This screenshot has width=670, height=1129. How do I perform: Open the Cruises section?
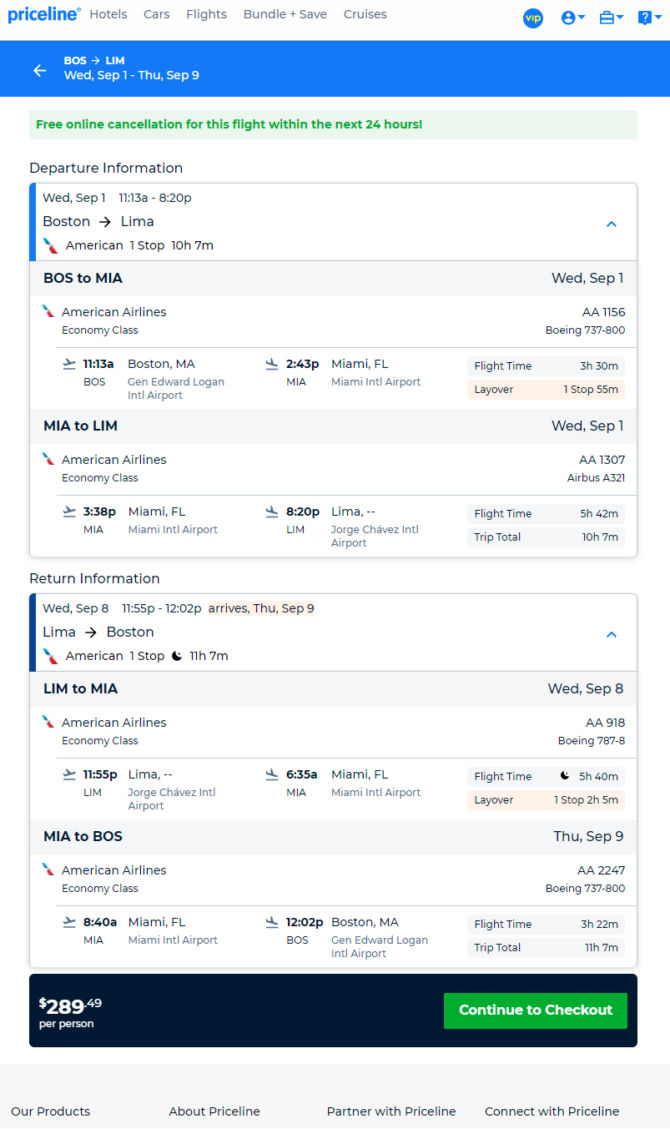pos(365,14)
